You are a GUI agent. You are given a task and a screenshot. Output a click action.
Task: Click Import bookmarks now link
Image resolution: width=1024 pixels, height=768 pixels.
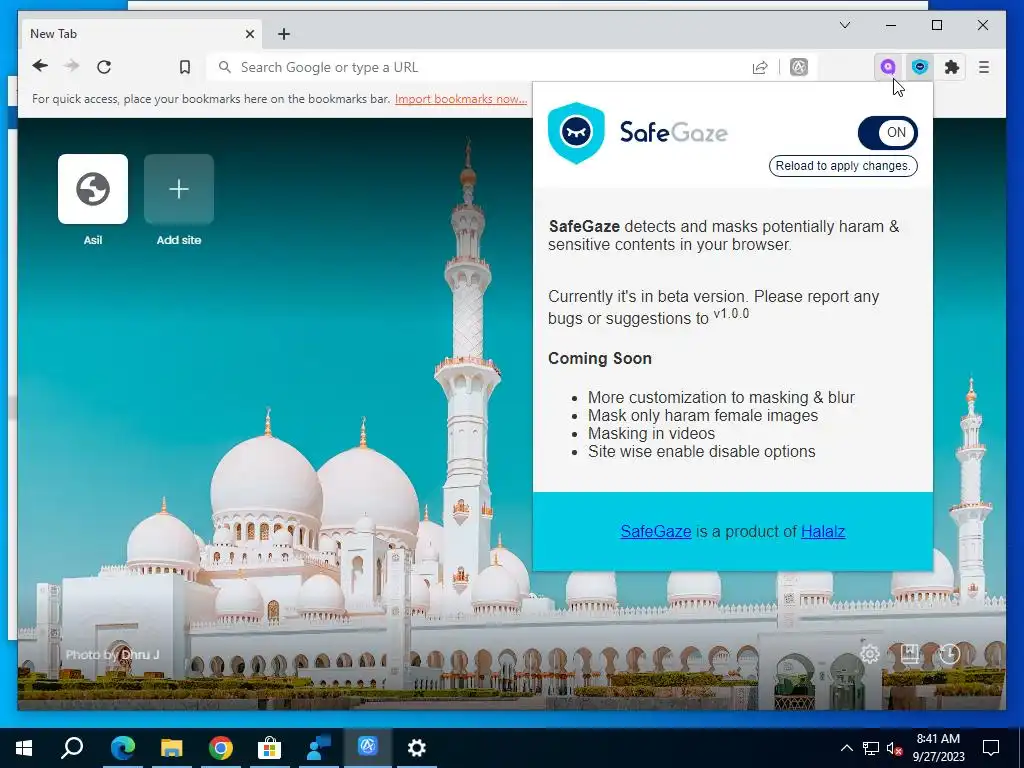point(460,99)
